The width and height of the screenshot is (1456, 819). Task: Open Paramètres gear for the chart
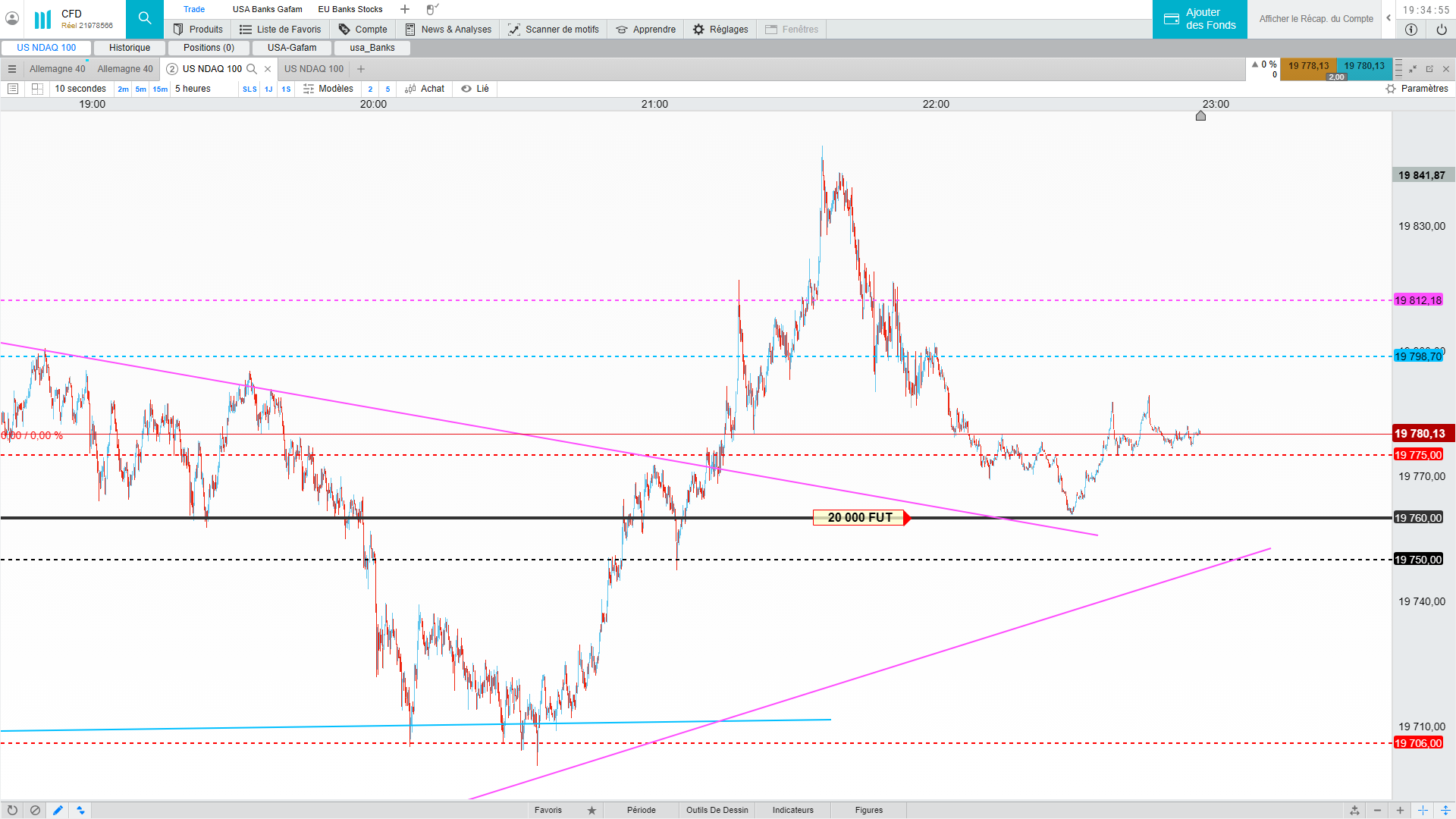click(1417, 89)
